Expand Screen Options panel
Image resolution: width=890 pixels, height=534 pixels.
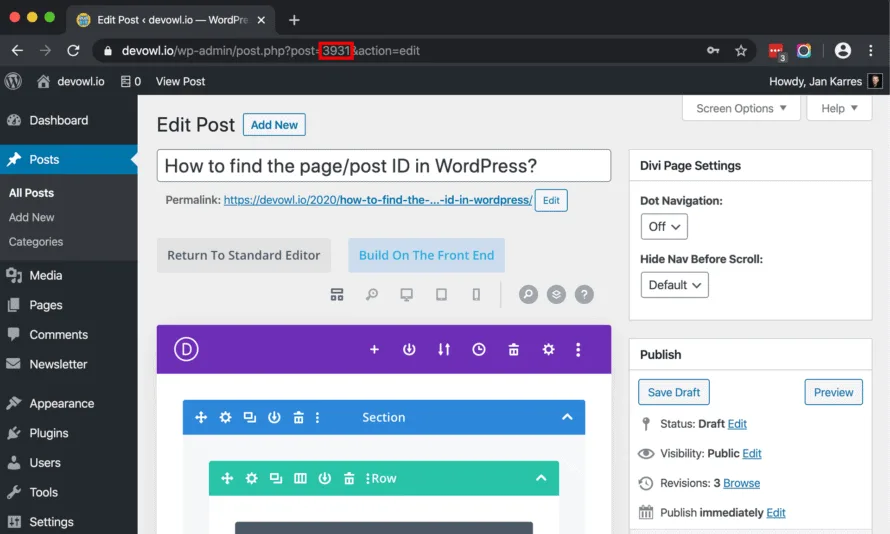(x=741, y=108)
